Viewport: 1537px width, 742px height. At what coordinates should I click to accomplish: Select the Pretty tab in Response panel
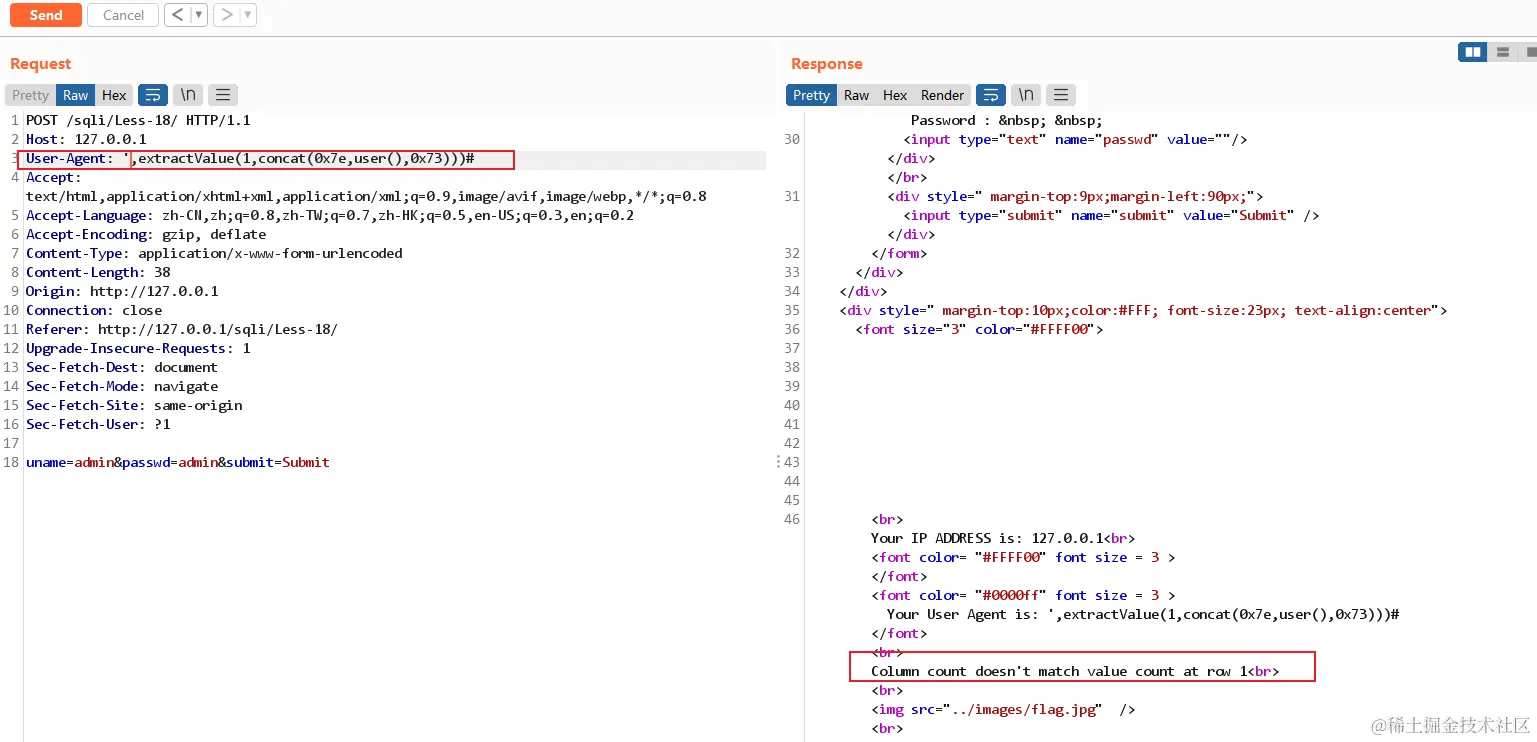pos(811,95)
